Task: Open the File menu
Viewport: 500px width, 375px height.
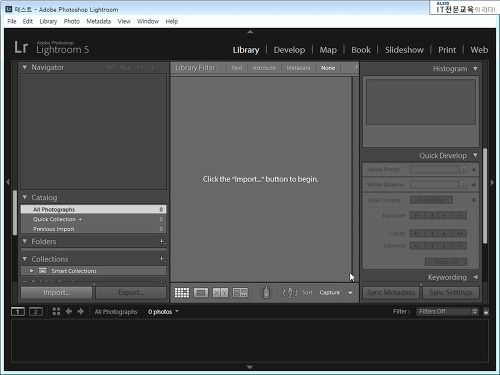Action: (x=12, y=21)
